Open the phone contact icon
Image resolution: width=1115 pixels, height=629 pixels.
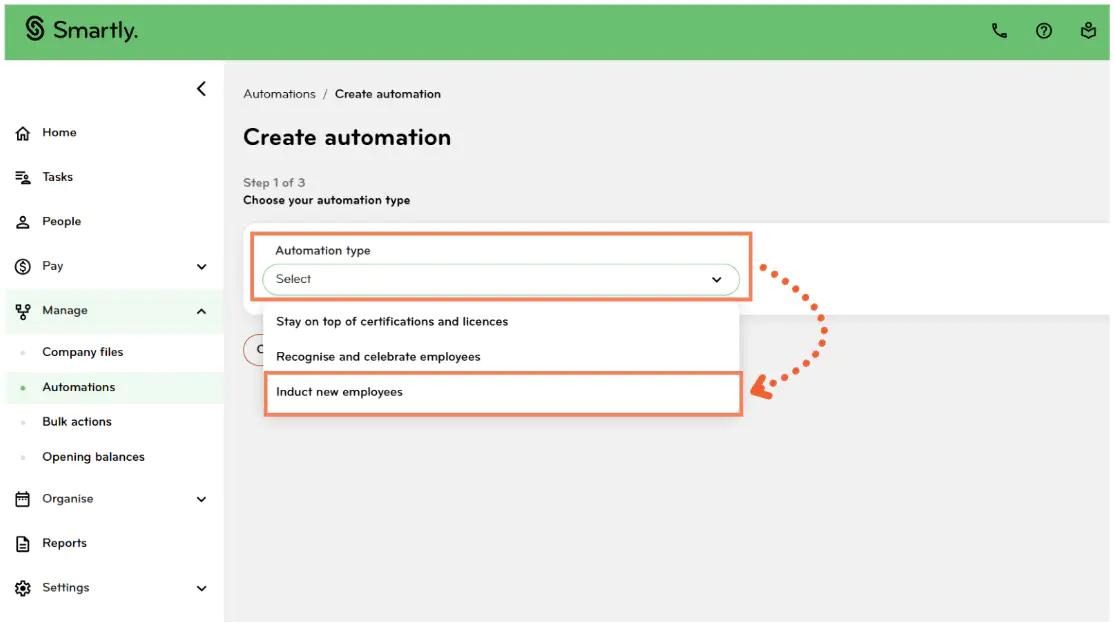[x=999, y=31]
